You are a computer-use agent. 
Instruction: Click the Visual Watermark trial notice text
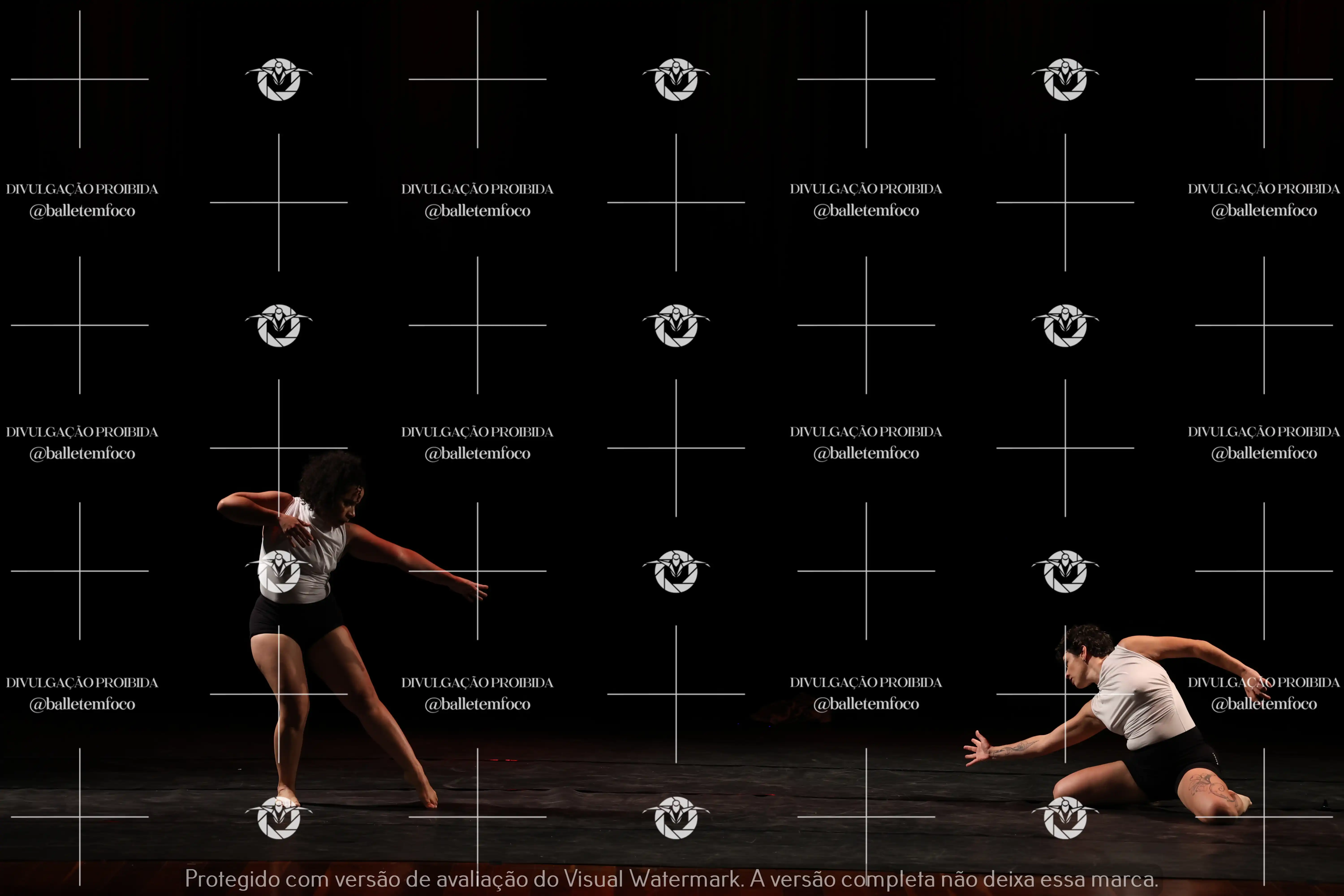click(x=671, y=879)
